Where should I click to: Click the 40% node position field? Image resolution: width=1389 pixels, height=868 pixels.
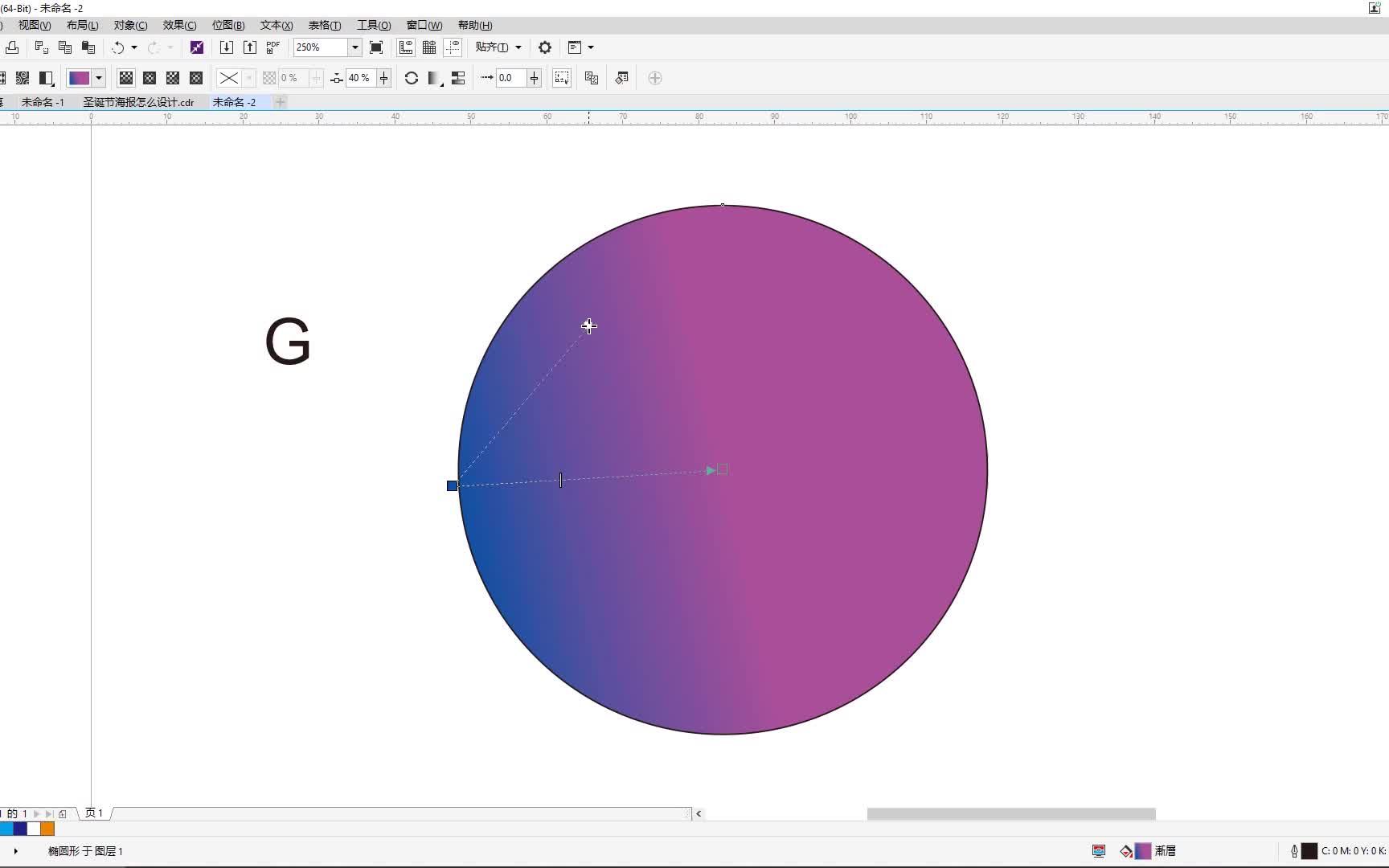pyautogui.click(x=361, y=78)
